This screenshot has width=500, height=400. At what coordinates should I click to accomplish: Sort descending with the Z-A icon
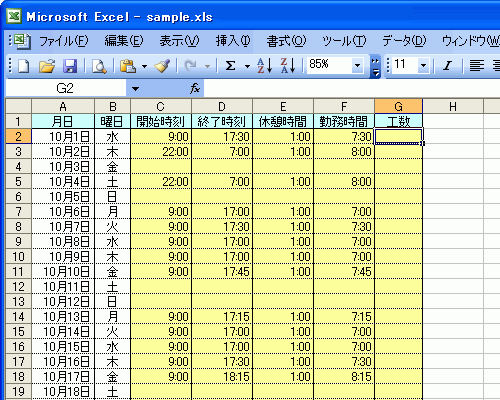point(288,66)
